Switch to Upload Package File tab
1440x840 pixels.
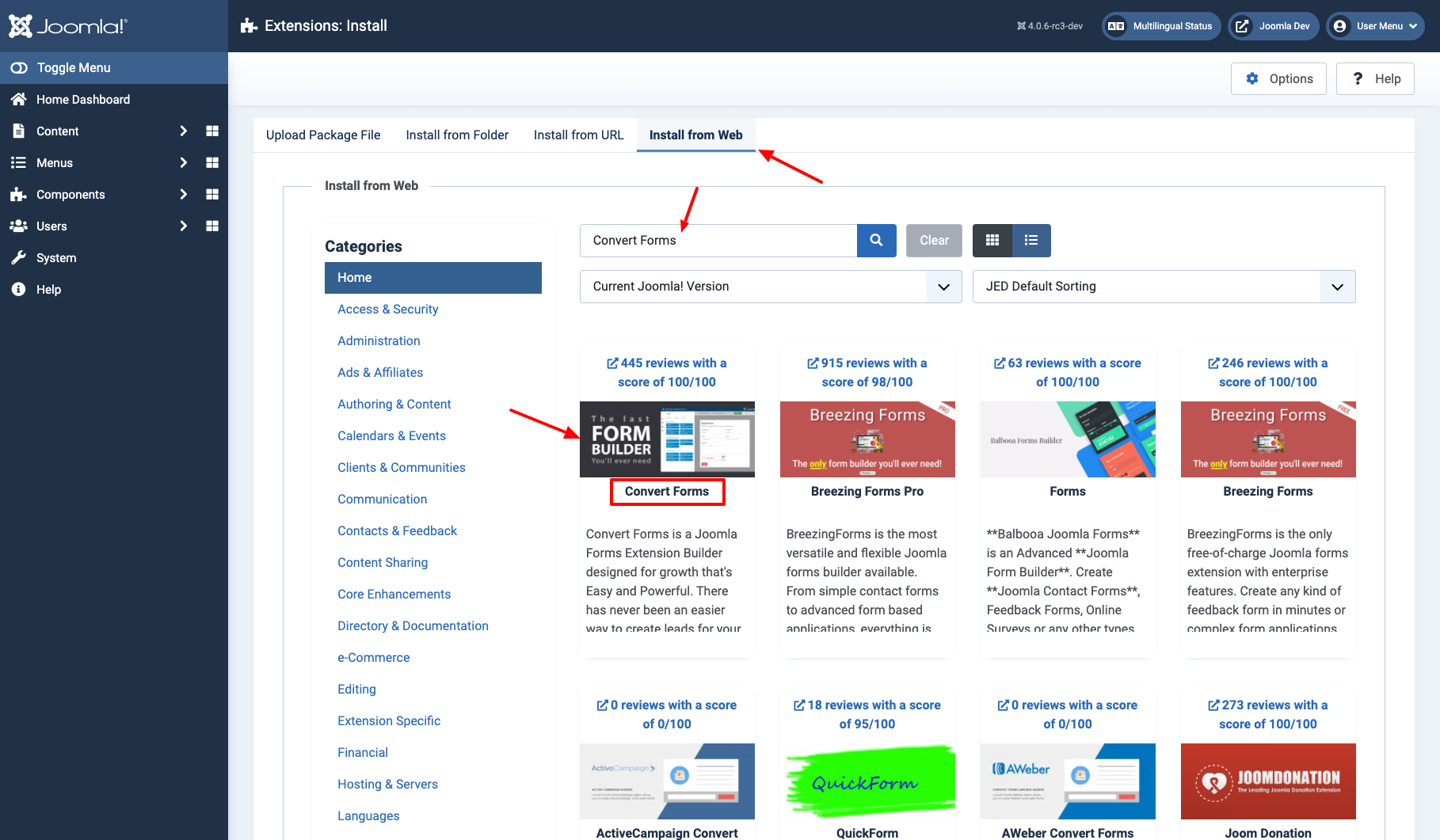323,135
